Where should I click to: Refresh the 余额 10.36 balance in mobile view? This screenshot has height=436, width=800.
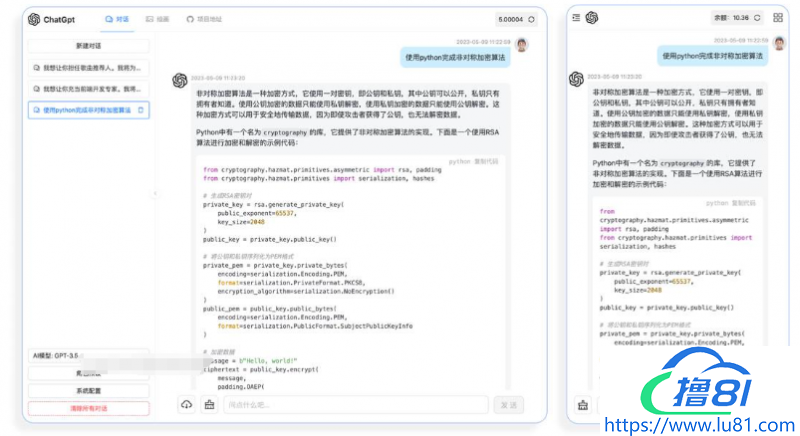(x=758, y=17)
